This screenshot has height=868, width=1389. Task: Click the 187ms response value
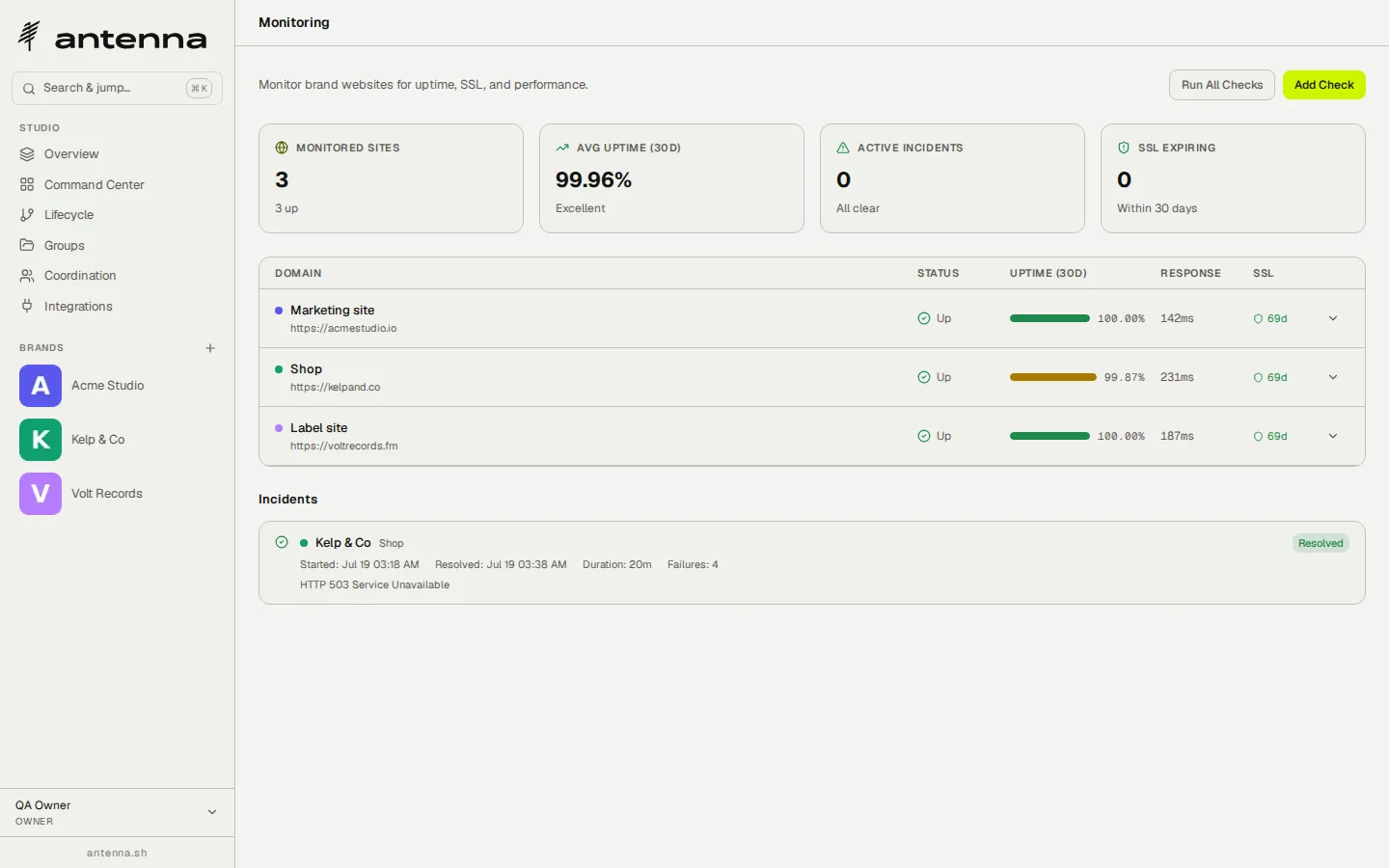point(1177,436)
